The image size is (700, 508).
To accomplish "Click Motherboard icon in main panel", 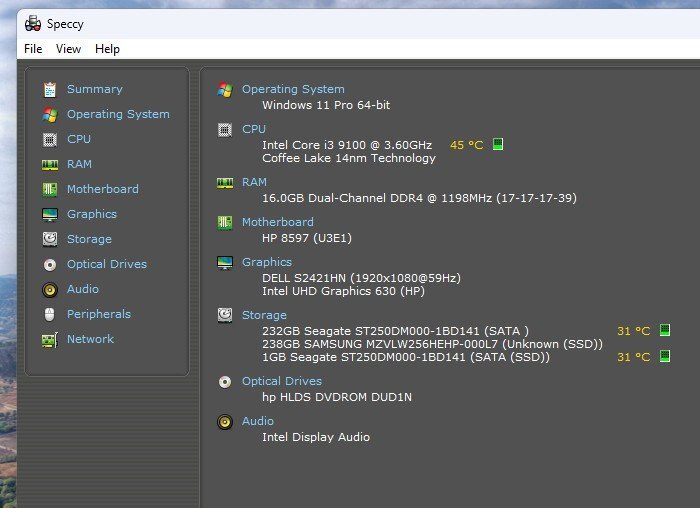I will [225, 222].
